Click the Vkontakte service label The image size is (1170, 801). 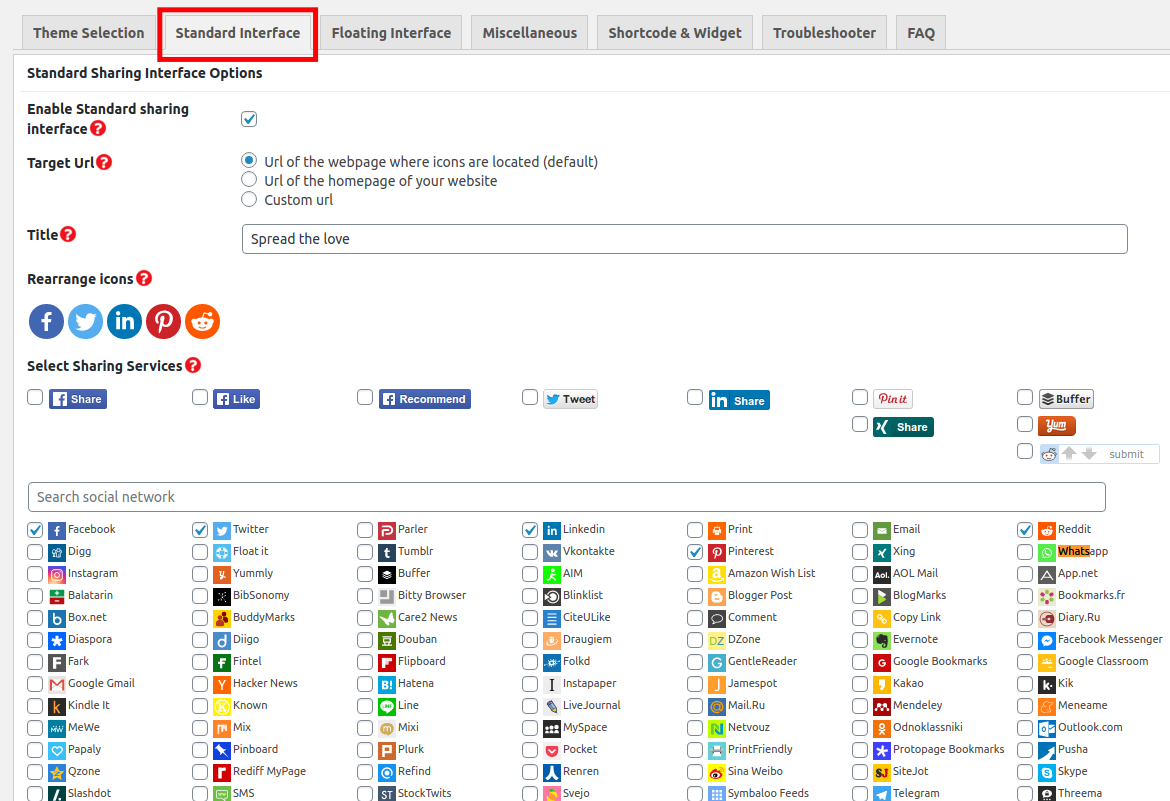click(589, 551)
